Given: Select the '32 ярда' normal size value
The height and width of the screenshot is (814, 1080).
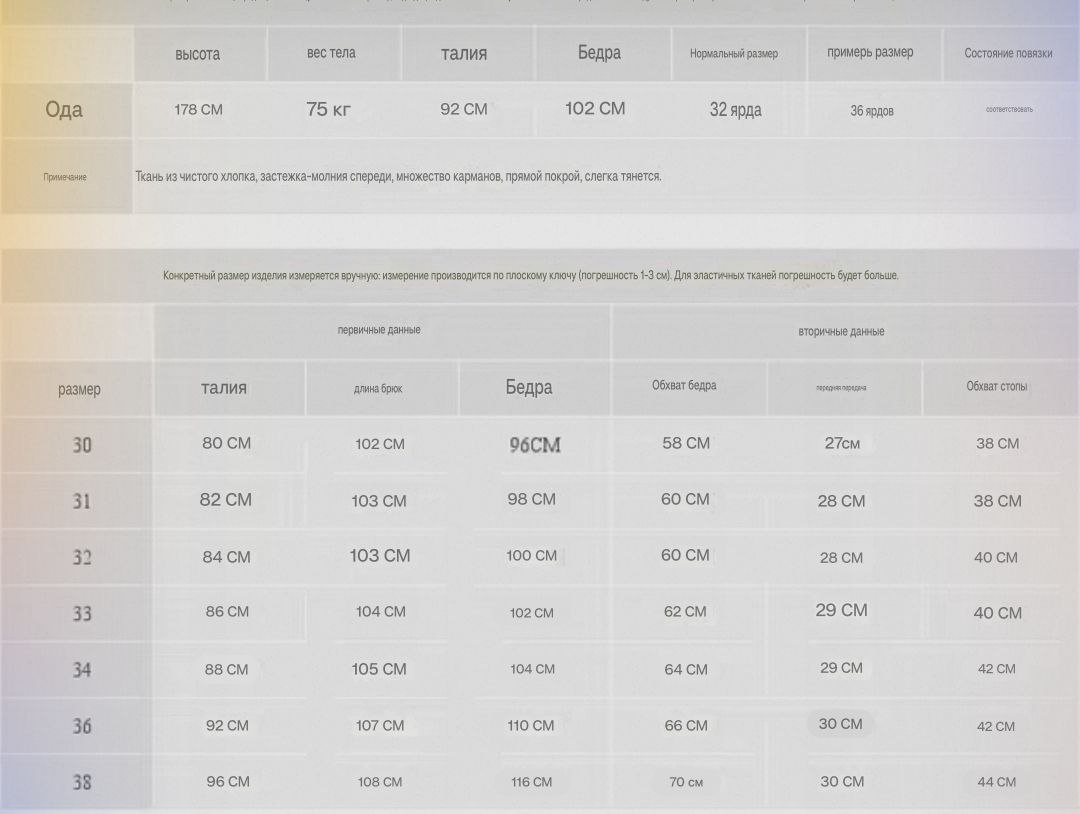Looking at the screenshot, I should coord(735,110).
